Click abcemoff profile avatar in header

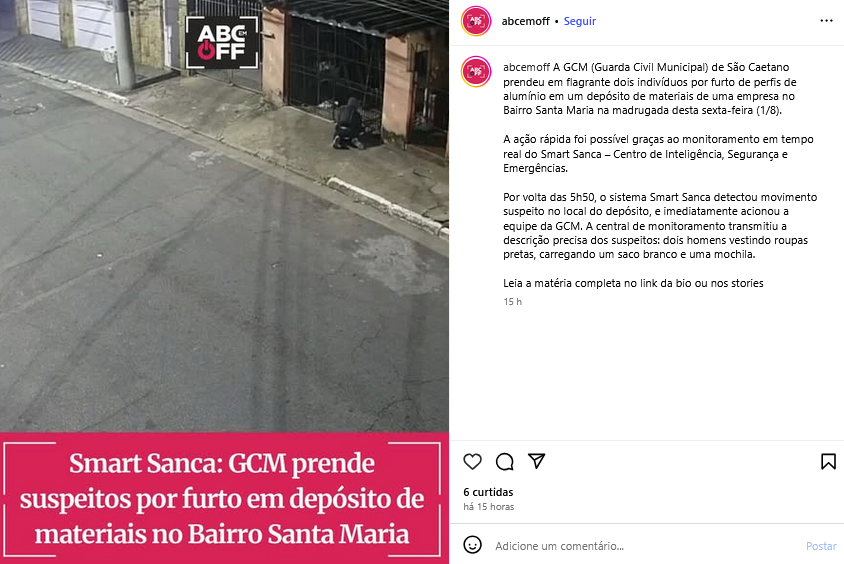point(476,21)
